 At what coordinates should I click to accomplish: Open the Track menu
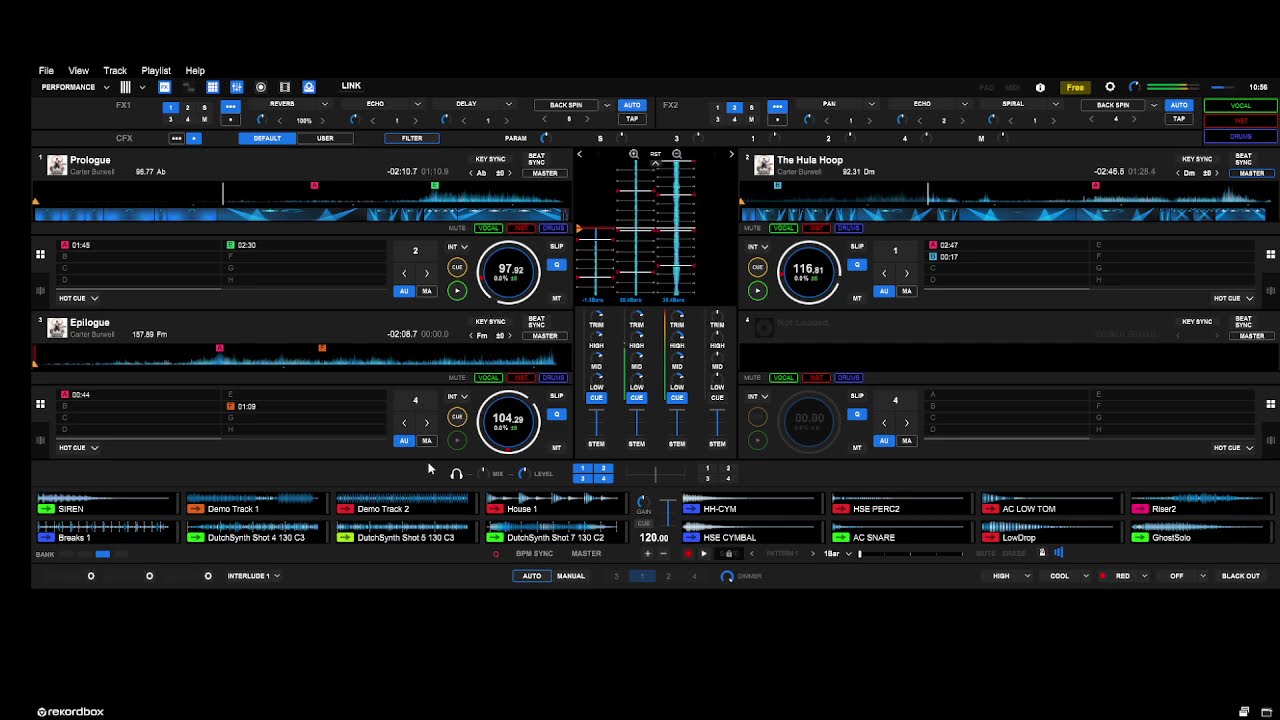point(115,71)
